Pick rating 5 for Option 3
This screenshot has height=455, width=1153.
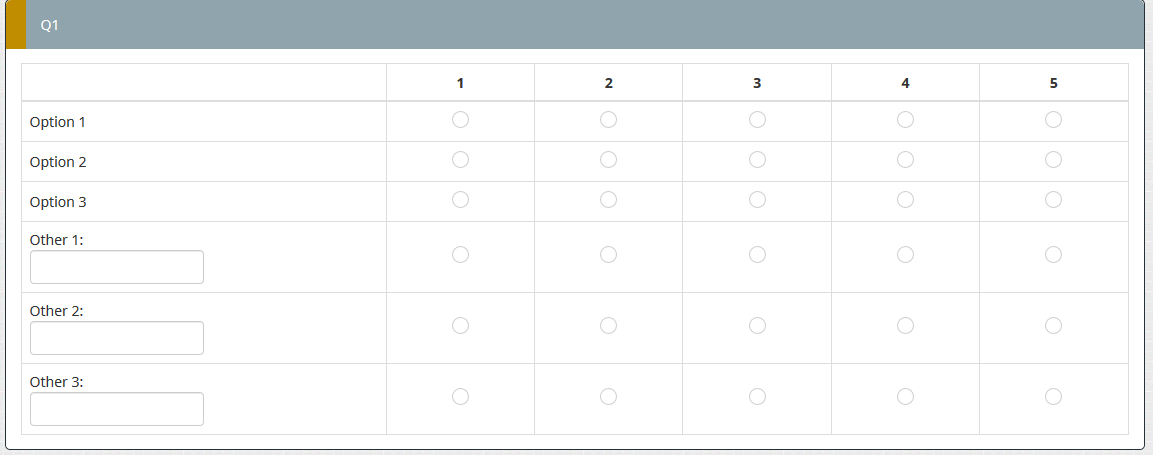coord(1053,200)
